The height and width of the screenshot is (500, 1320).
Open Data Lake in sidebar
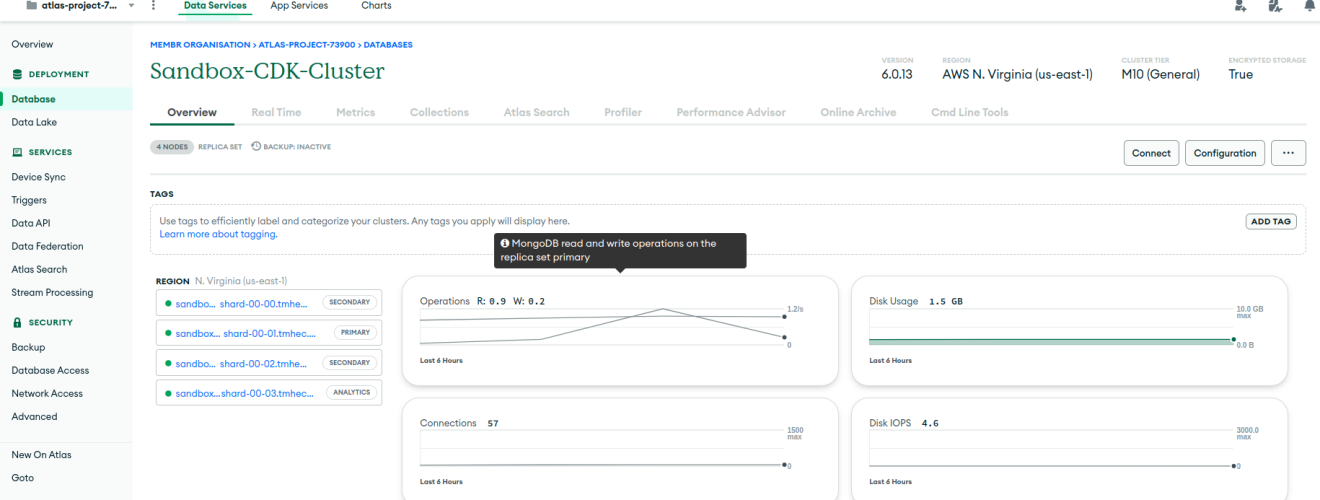pyautogui.click(x=34, y=122)
